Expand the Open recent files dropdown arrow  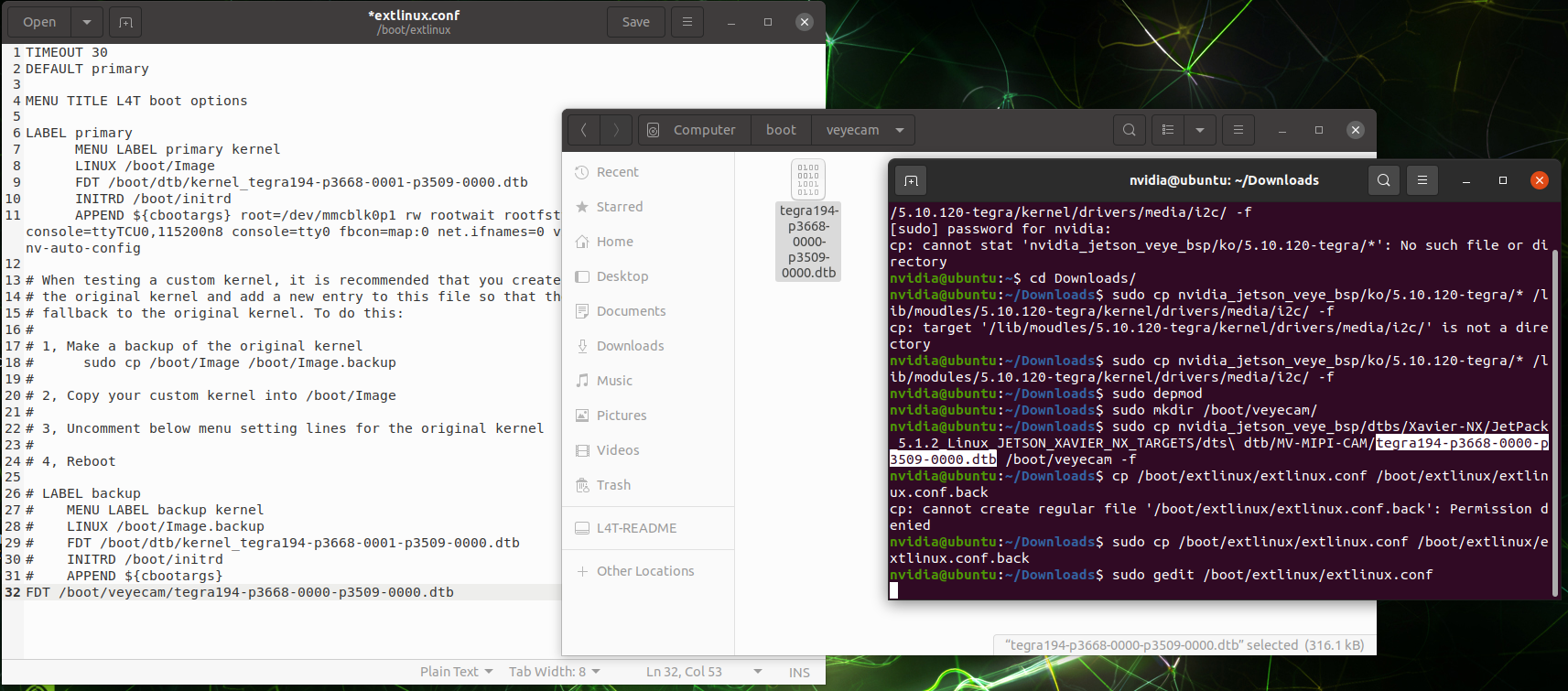(x=86, y=22)
